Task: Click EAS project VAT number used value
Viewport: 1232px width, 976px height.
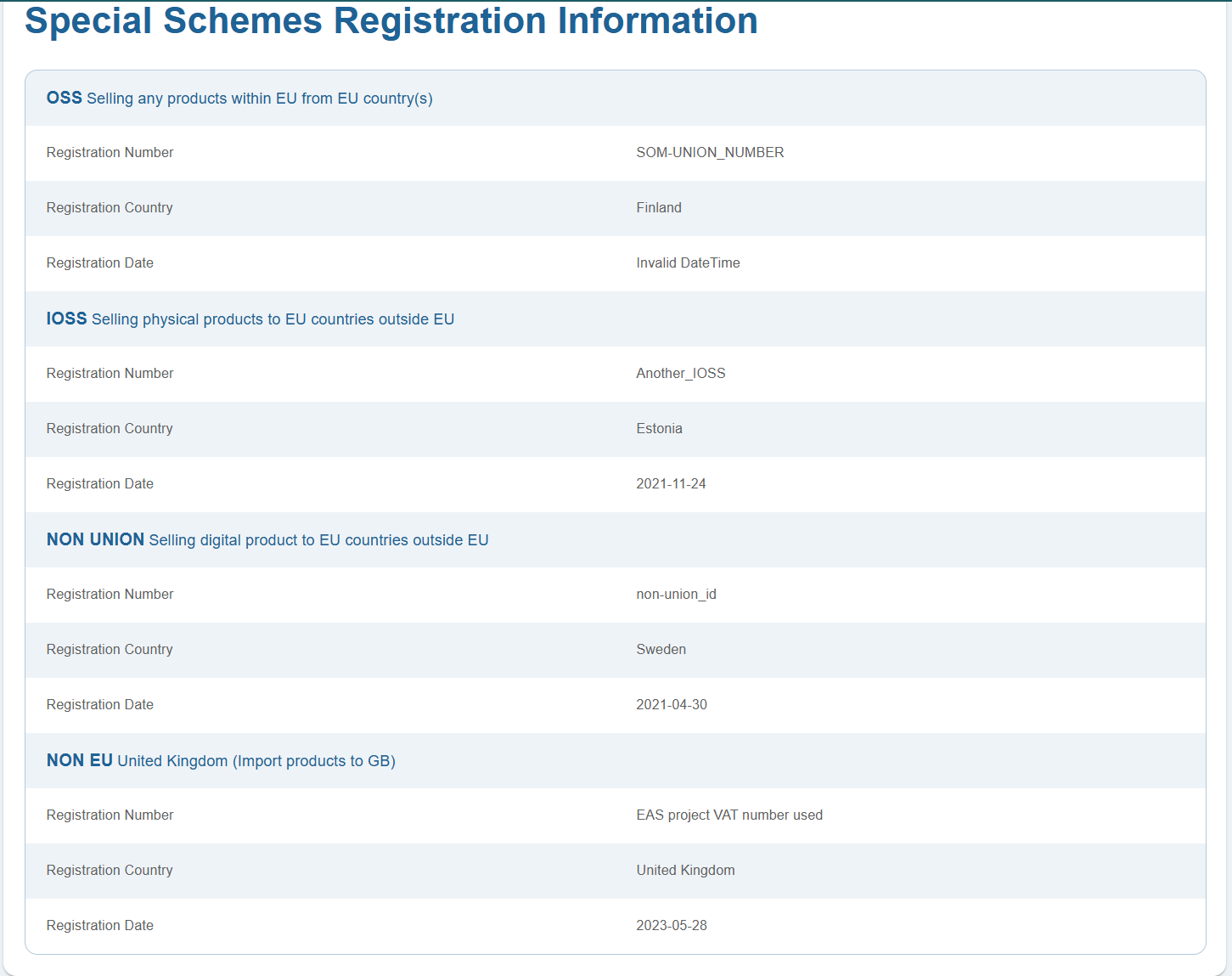Action: 729,815
